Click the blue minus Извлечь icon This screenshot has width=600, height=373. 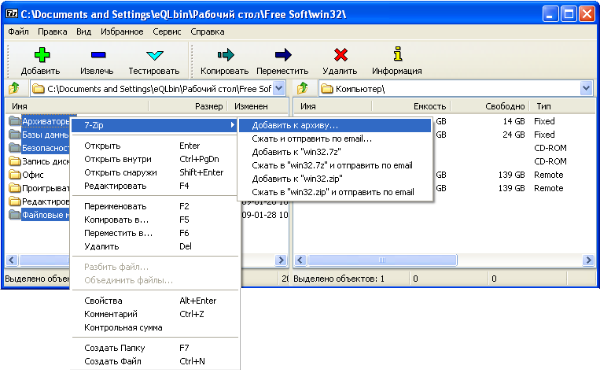coord(98,55)
